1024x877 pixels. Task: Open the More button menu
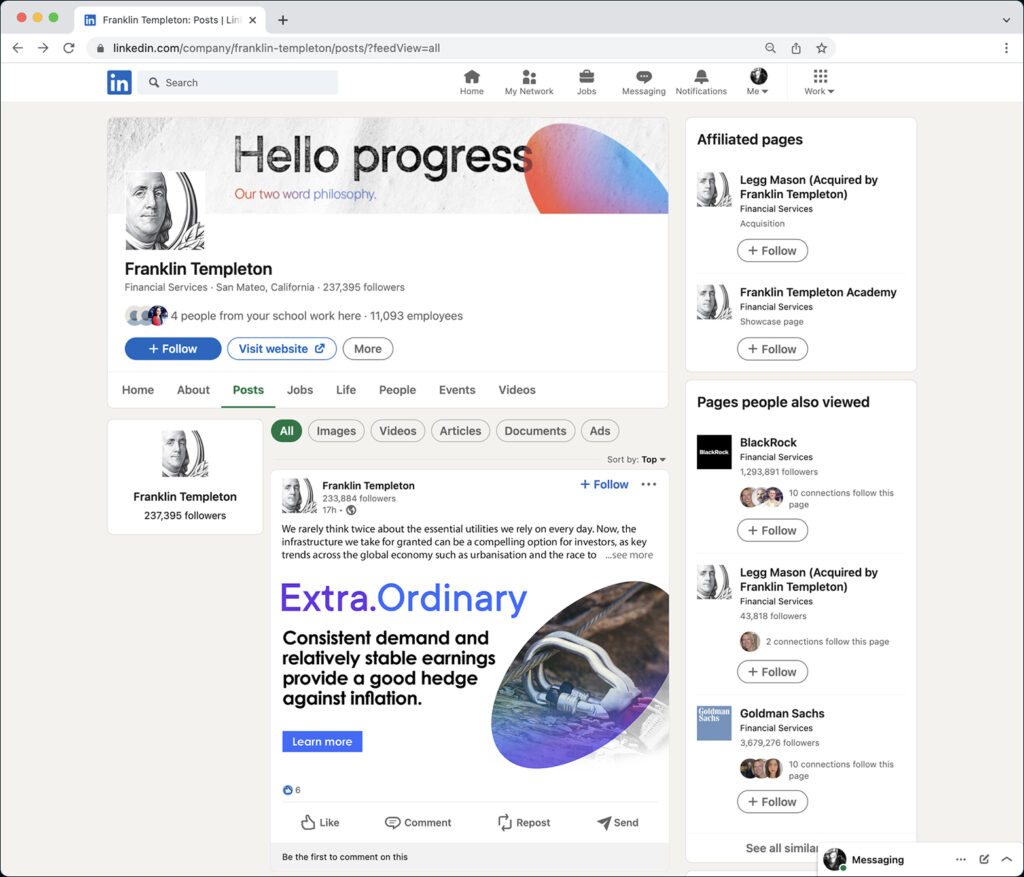(368, 349)
